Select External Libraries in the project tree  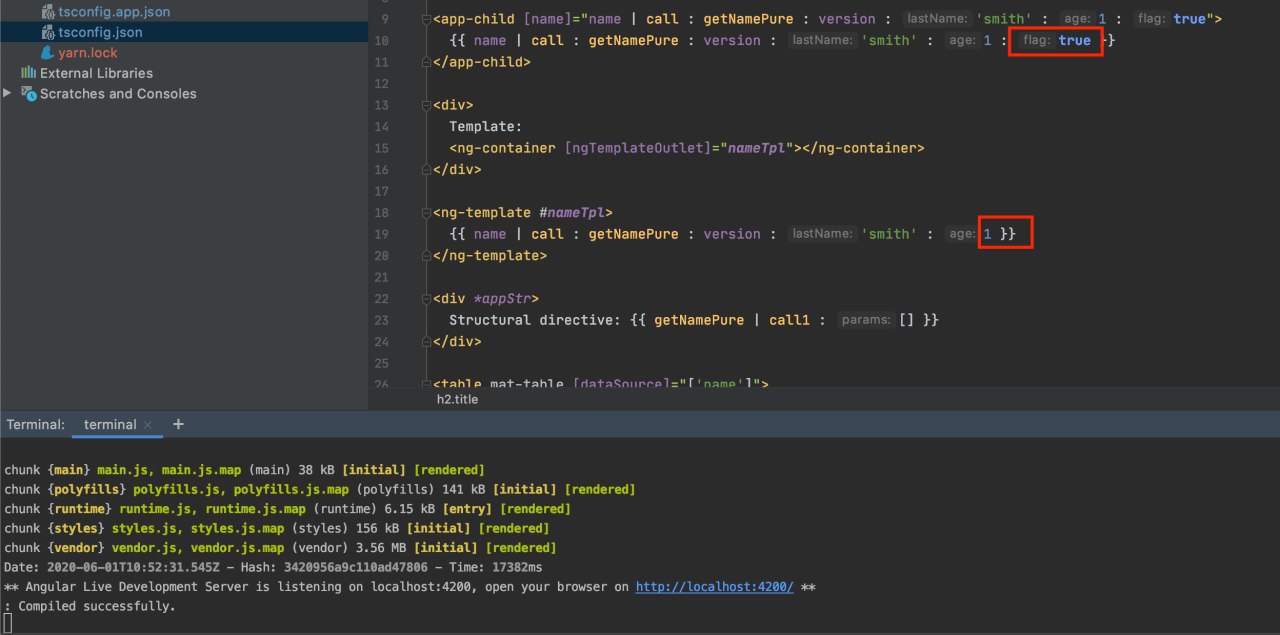tap(96, 73)
